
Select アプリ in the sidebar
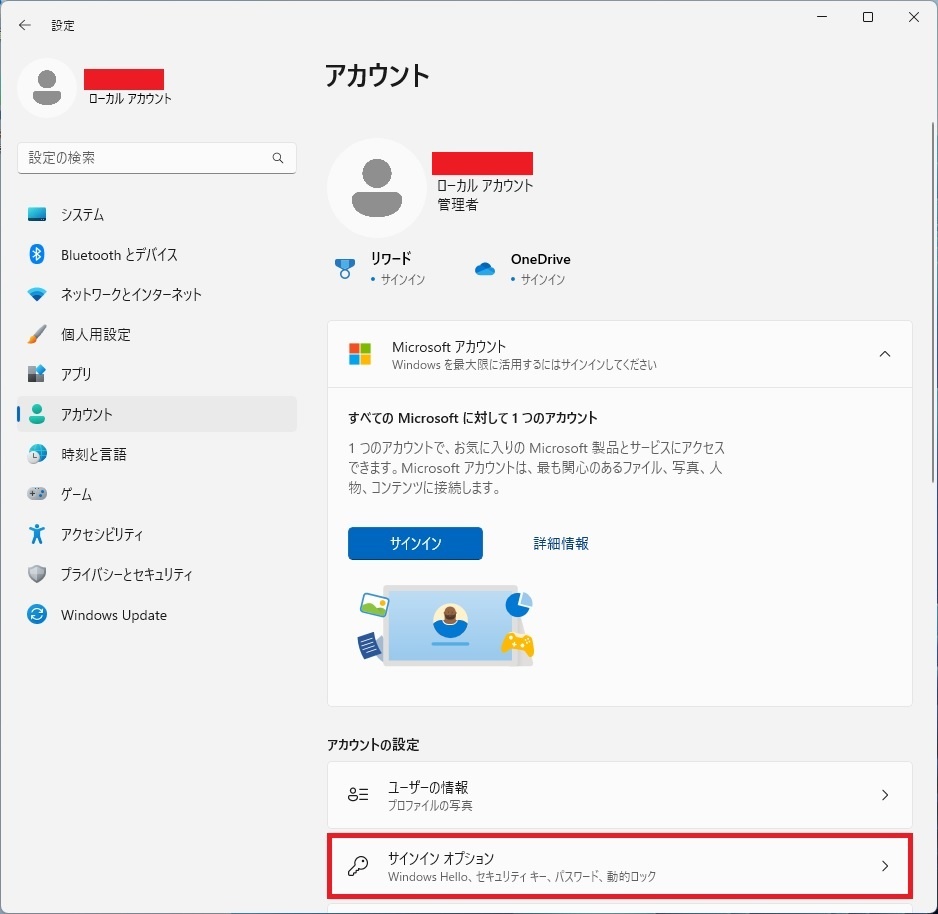coord(157,374)
